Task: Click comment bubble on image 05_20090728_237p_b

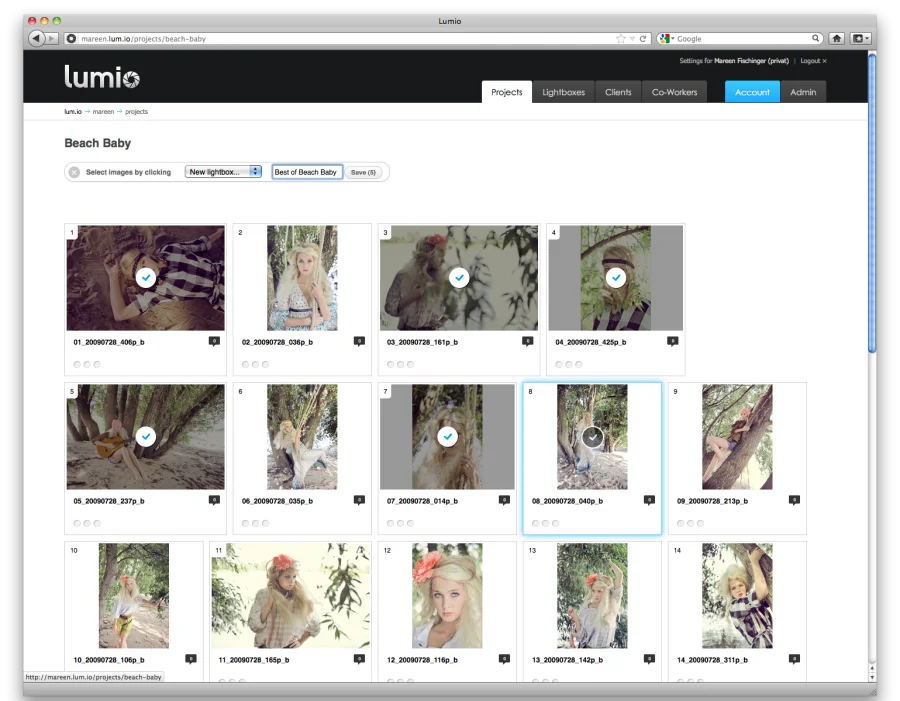Action: tap(213, 500)
